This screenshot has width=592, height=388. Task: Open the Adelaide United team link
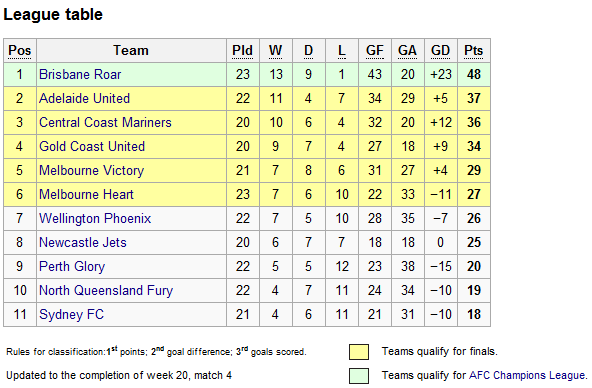(85, 99)
